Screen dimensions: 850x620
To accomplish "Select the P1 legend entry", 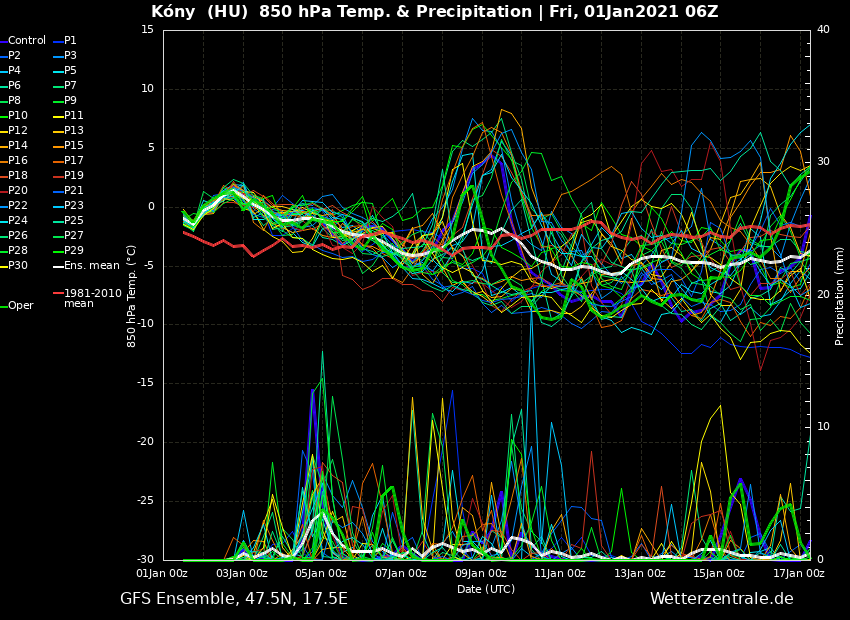I will pyautogui.click(x=70, y=41).
